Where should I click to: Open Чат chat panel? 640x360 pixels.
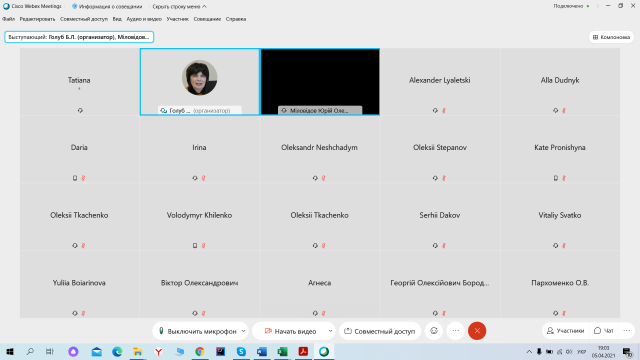[604, 331]
